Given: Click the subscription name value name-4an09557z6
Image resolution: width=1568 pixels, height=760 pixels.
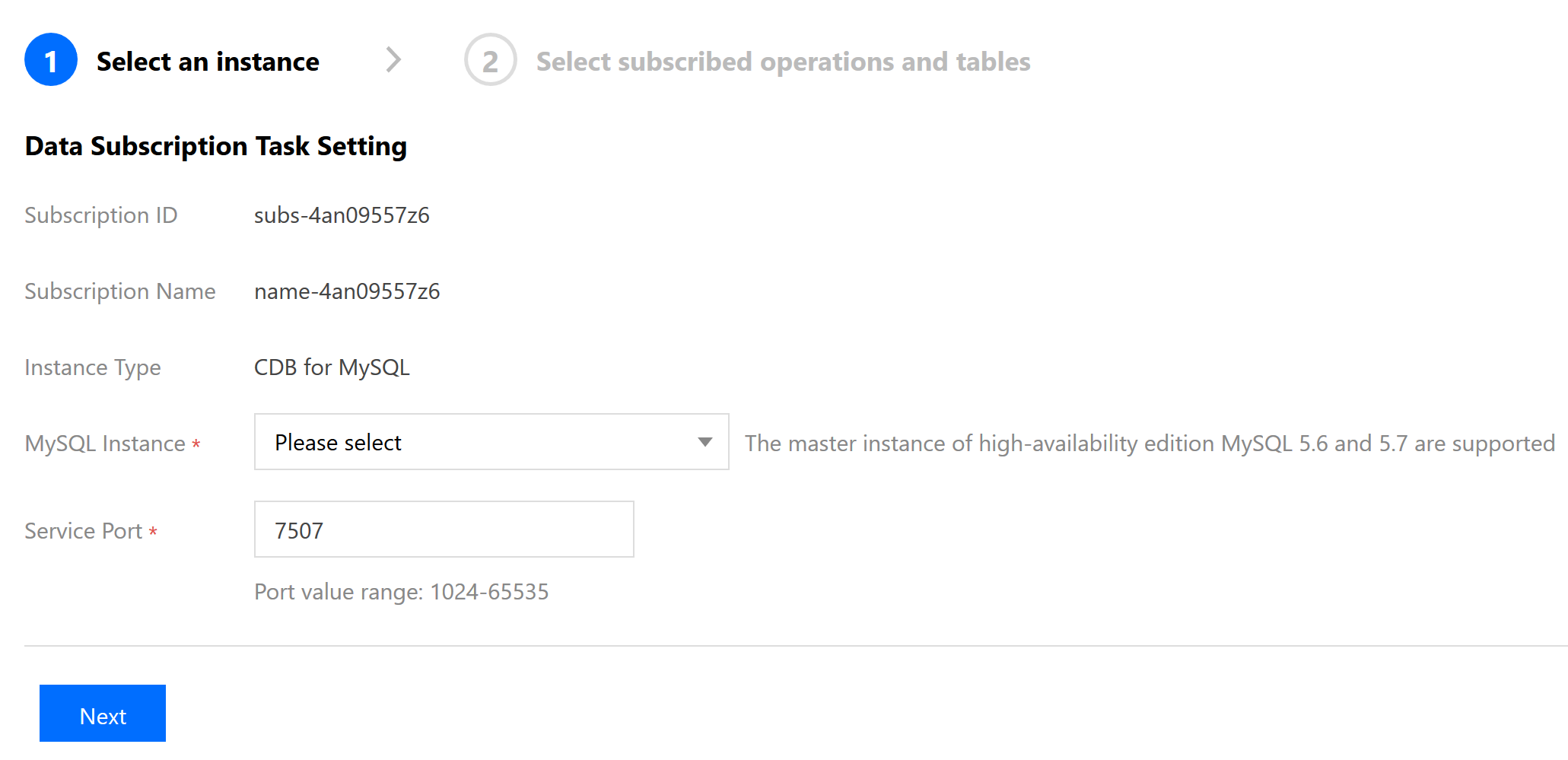Looking at the screenshot, I should pyautogui.click(x=347, y=291).
